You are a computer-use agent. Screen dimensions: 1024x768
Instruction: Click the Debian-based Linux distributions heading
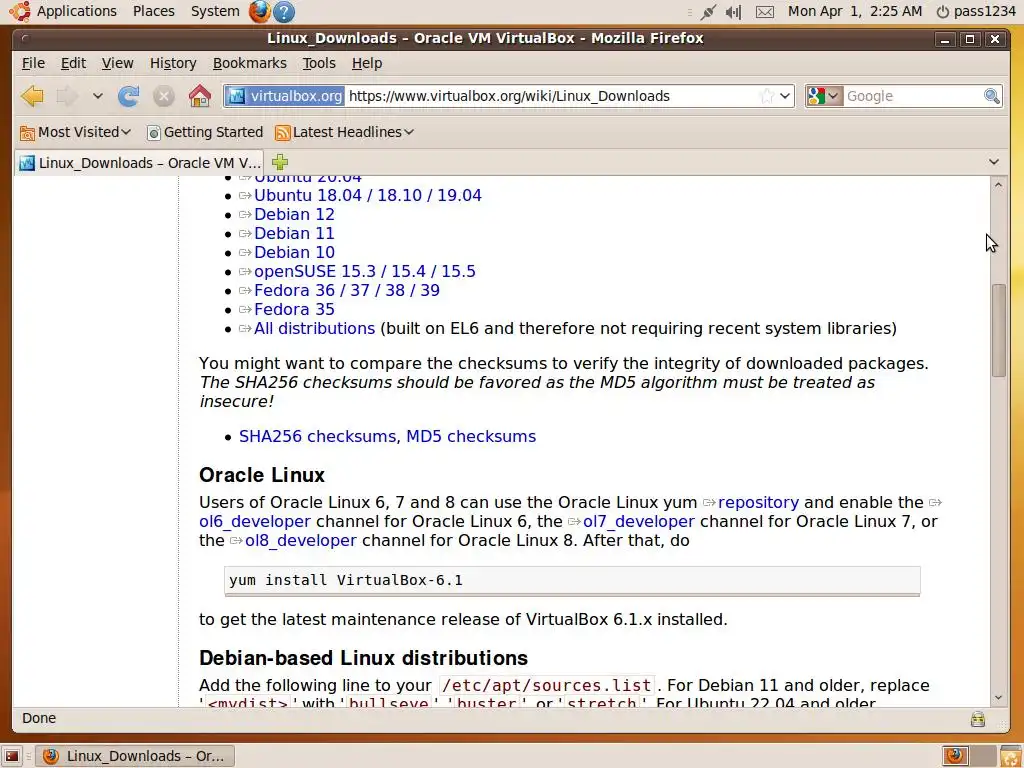(x=364, y=658)
